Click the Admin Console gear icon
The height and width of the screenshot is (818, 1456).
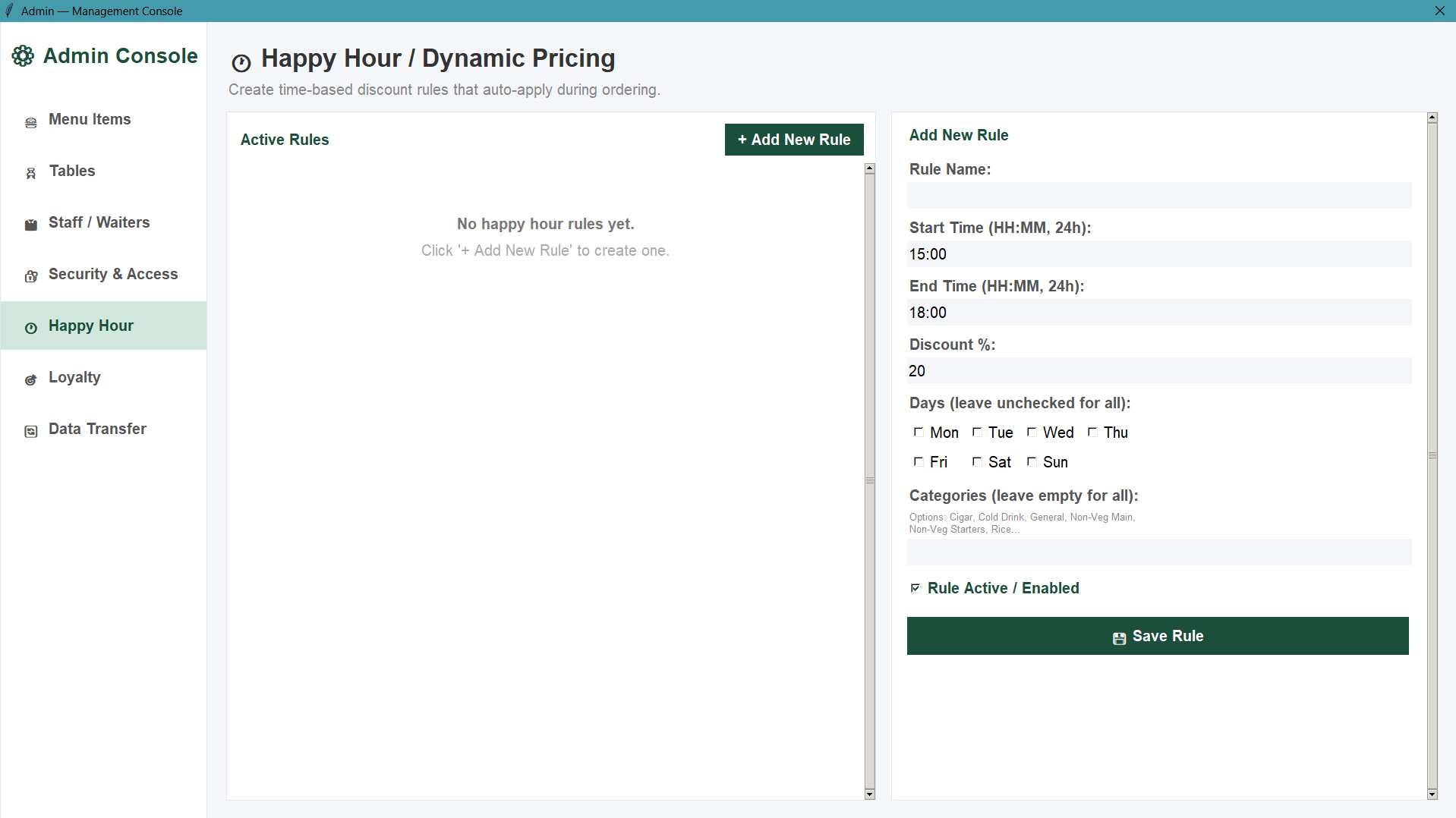coord(23,56)
